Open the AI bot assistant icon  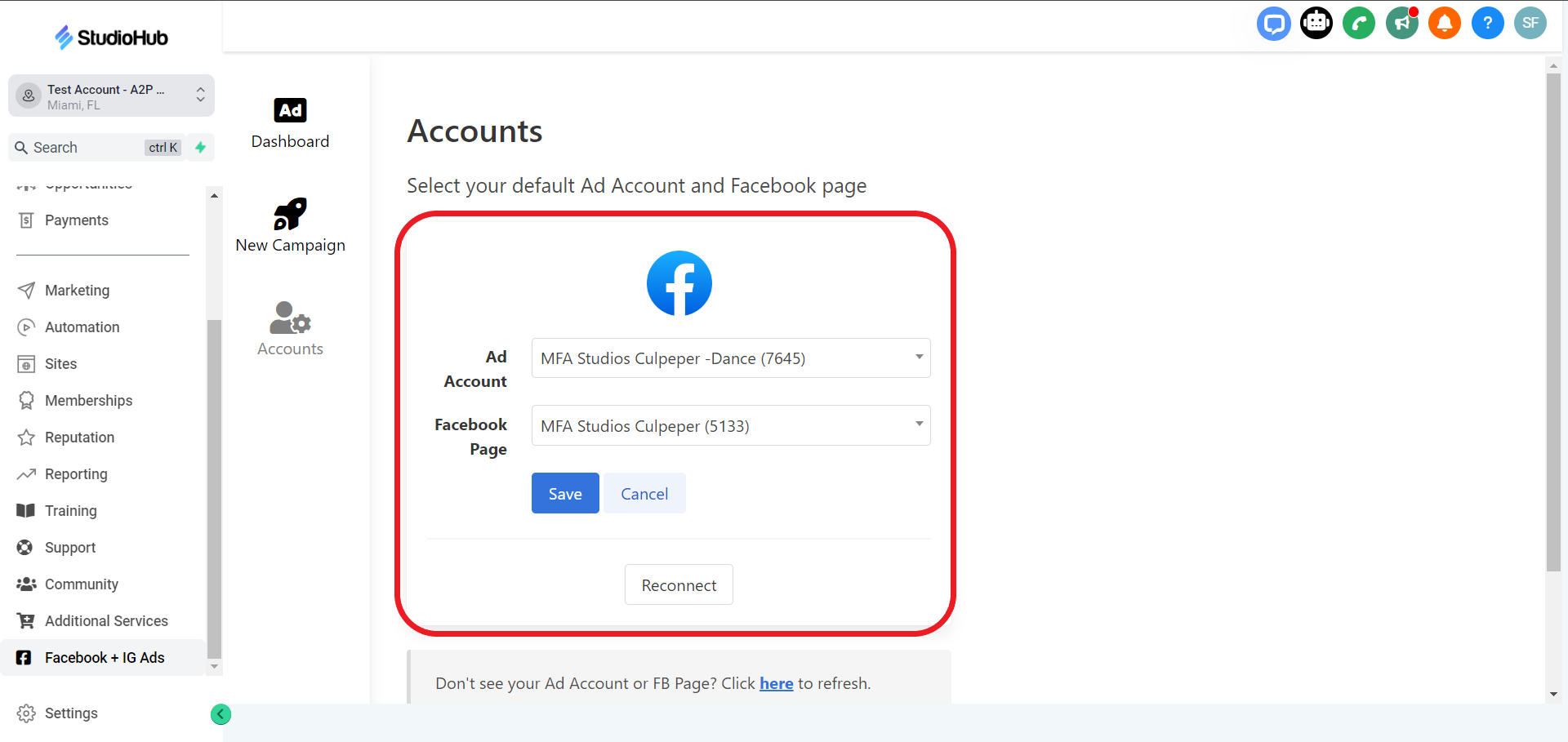1316,23
